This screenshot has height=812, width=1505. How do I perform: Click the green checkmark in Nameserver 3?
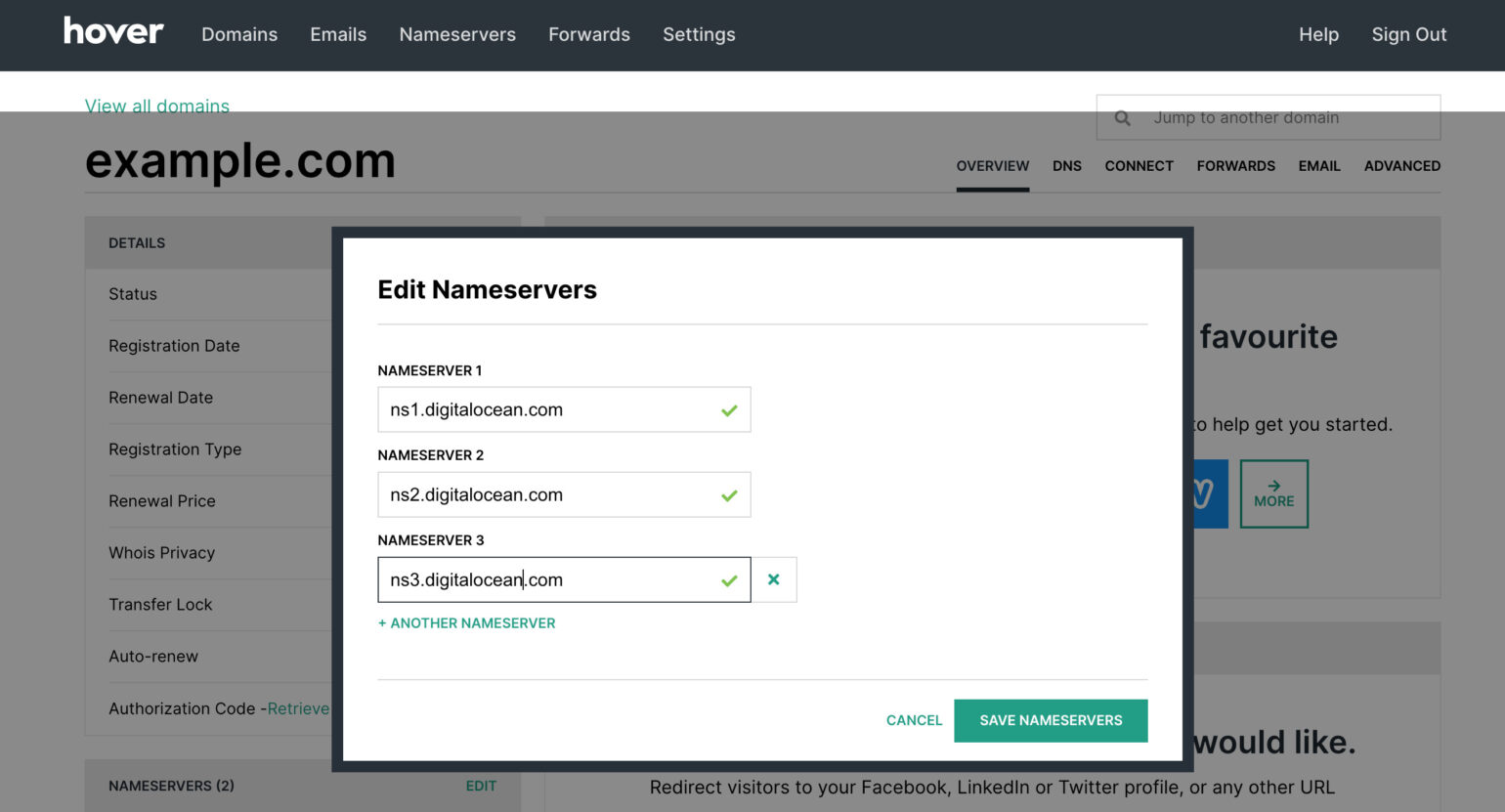(x=729, y=580)
